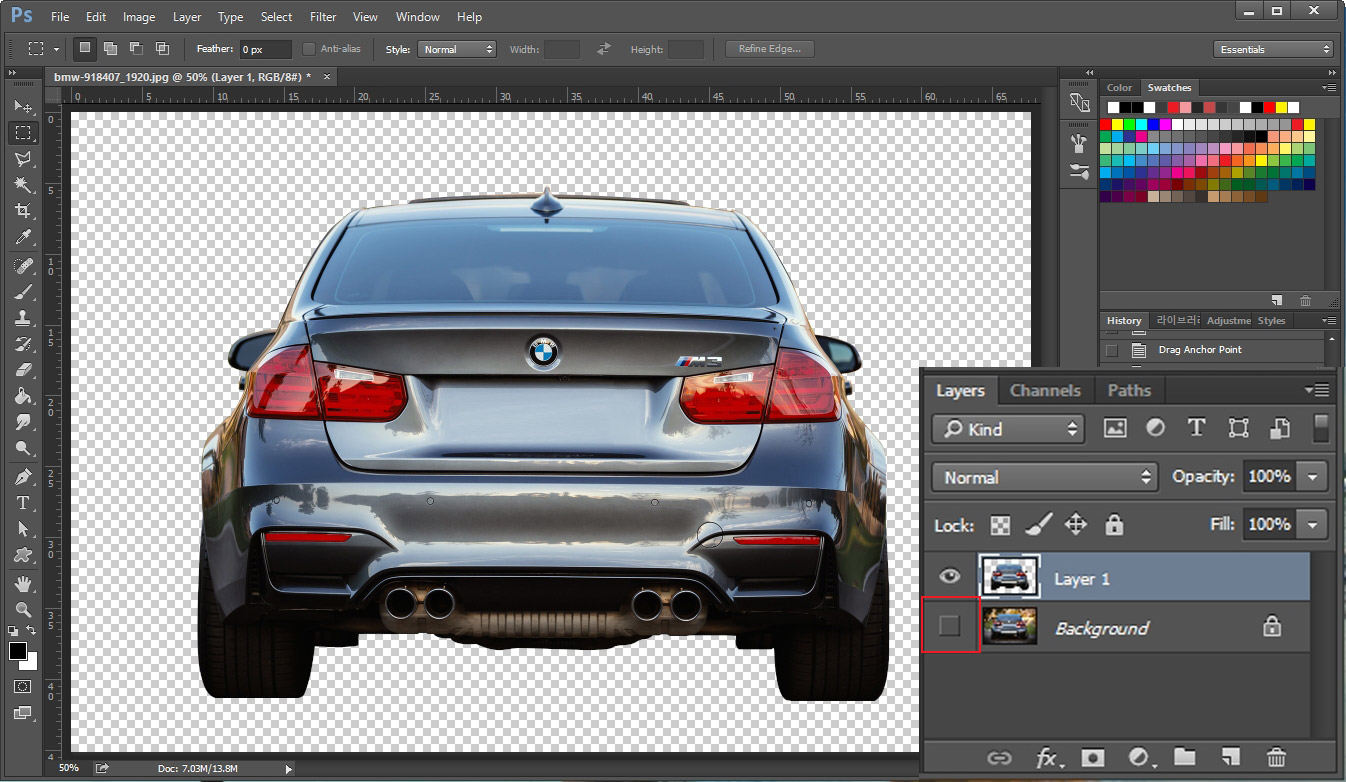This screenshot has height=782, width=1346.
Task: Select the Zoom tool
Action: tap(23, 609)
